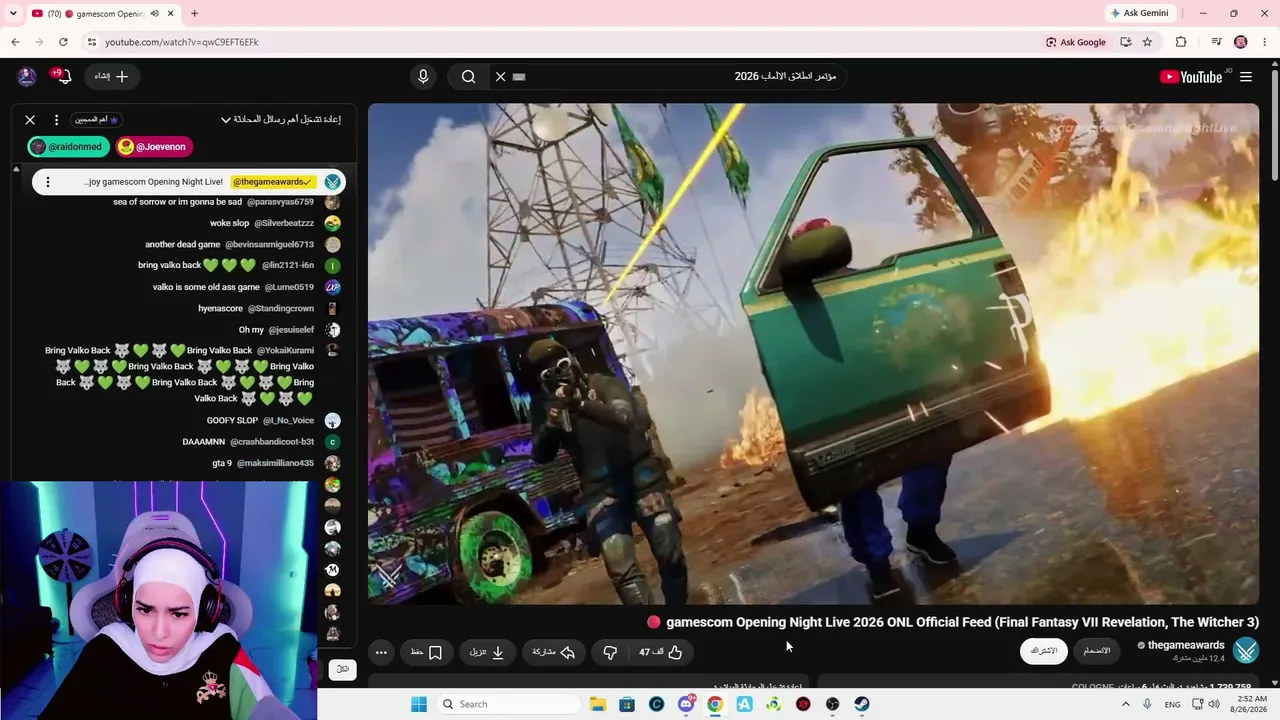Open the YouTube guide hamburger menu
1280x720 pixels.
pyautogui.click(x=1246, y=77)
